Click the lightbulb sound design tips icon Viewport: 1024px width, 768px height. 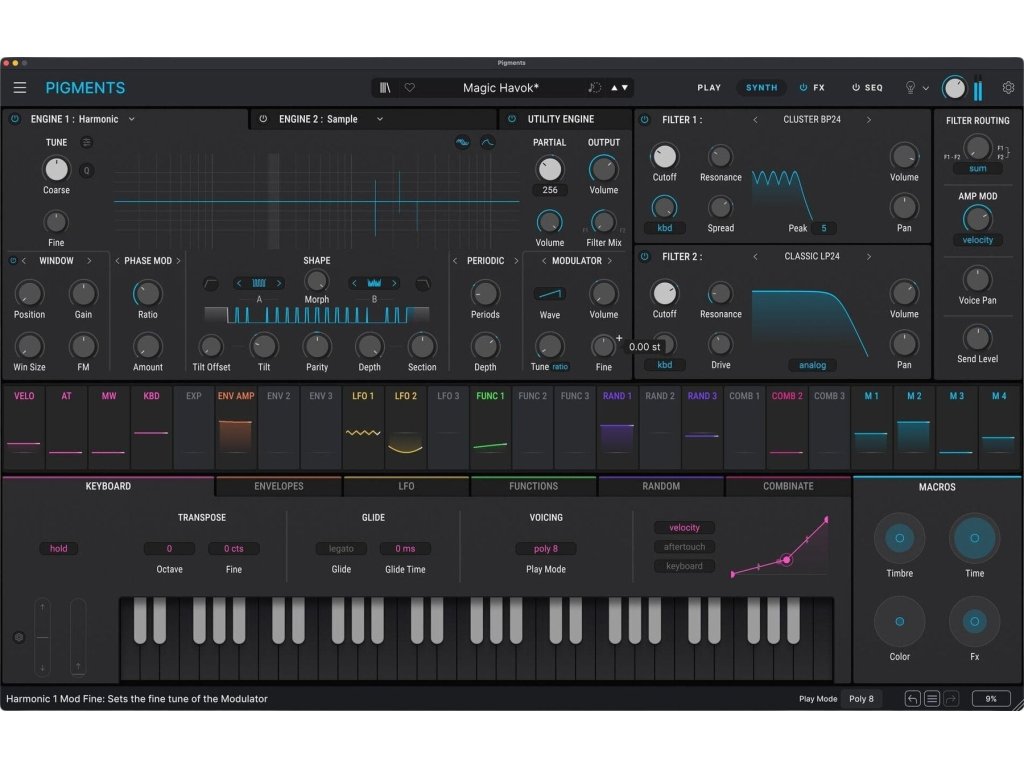click(910, 88)
